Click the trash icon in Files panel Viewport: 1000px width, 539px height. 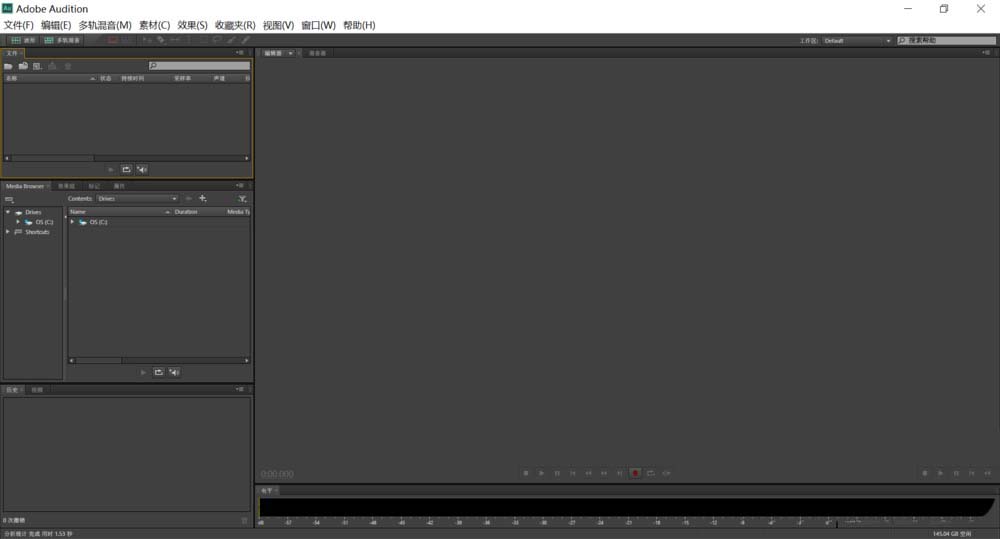pyautogui.click(x=68, y=66)
